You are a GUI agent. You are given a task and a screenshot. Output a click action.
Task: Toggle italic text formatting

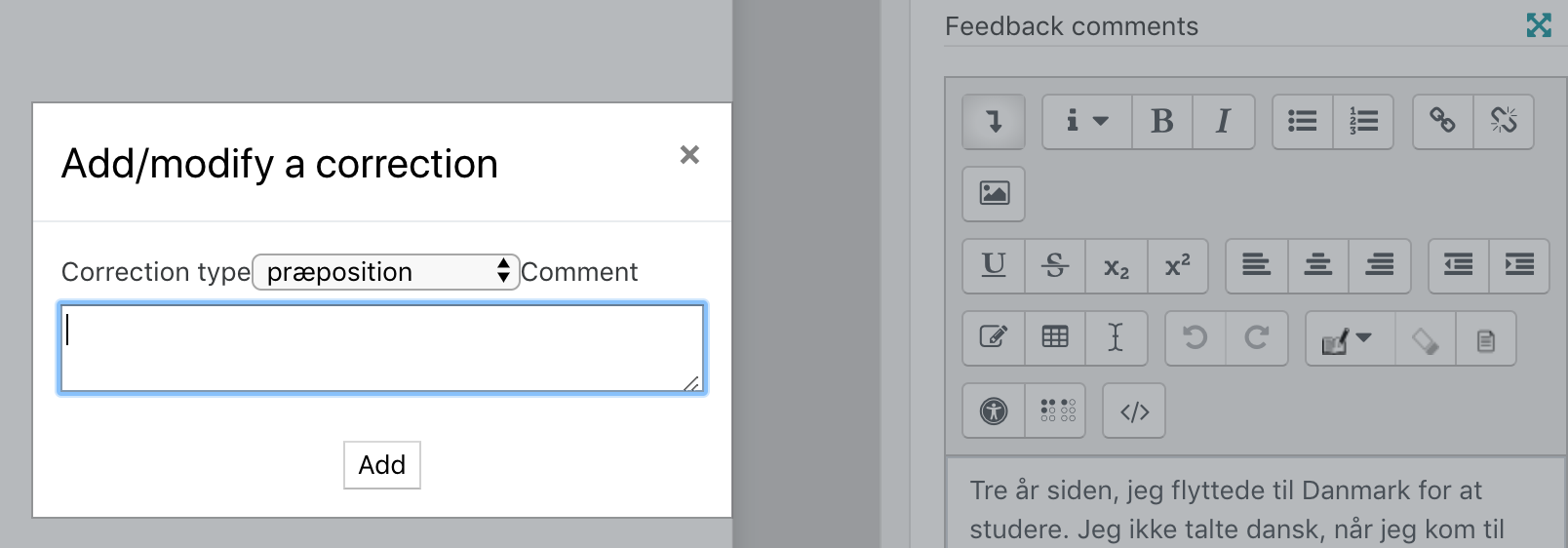tap(1224, 122)
